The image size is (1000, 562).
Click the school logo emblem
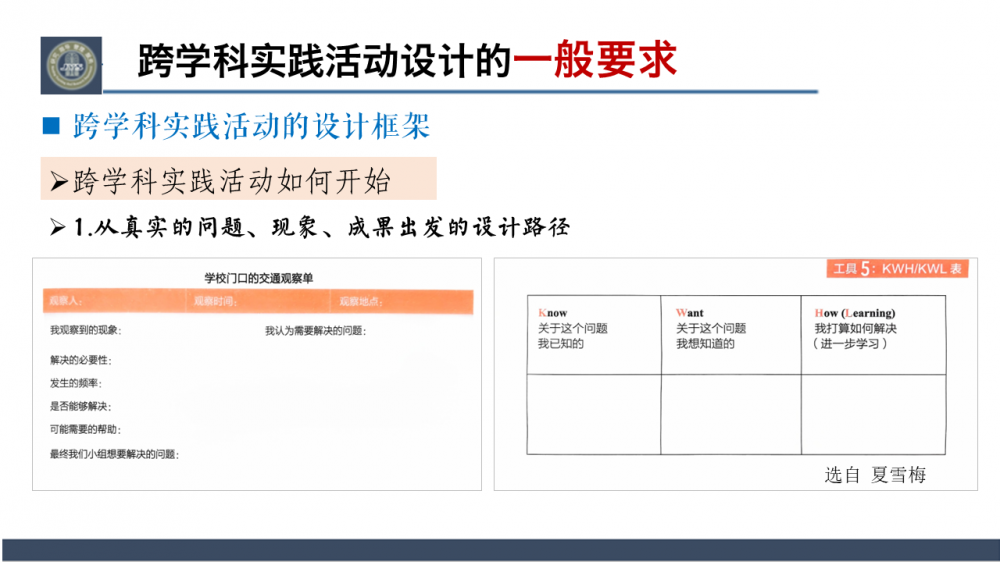[x=71, y=64]
